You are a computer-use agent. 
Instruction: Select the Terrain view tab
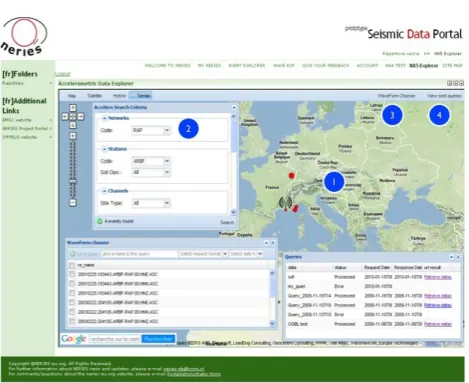point(141,96)
